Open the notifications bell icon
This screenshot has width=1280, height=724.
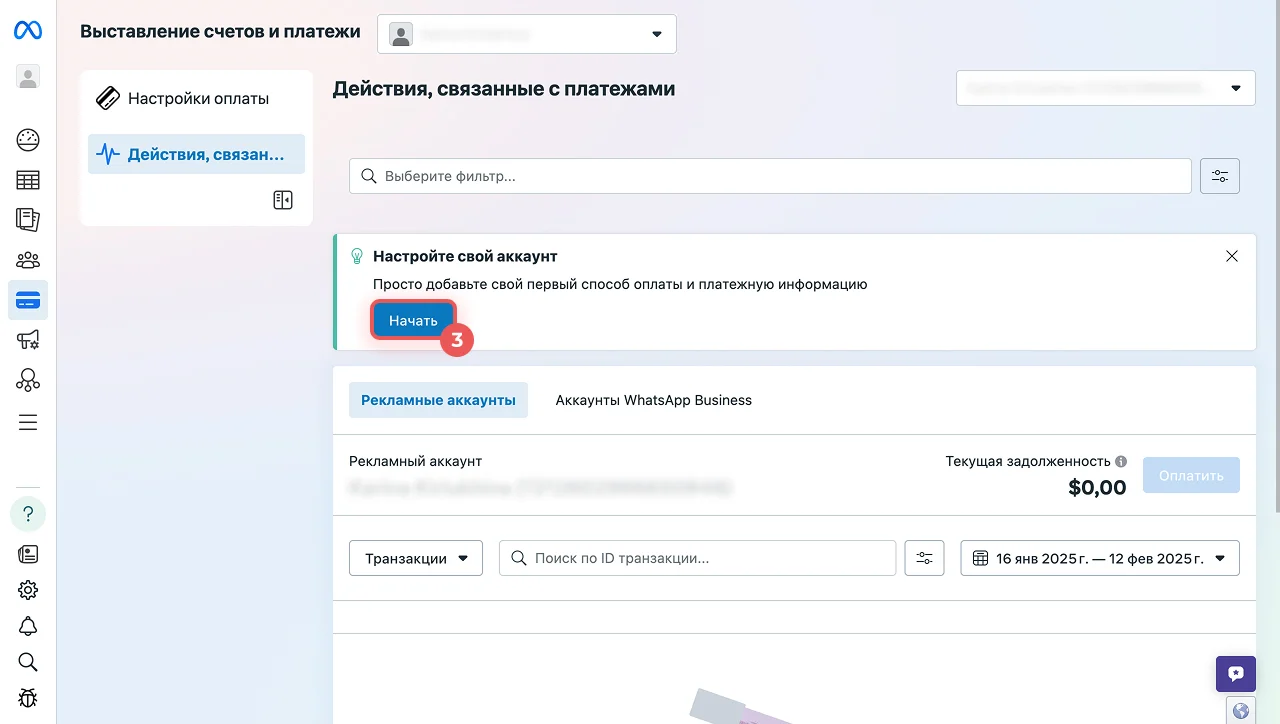[x=28, y=626]
